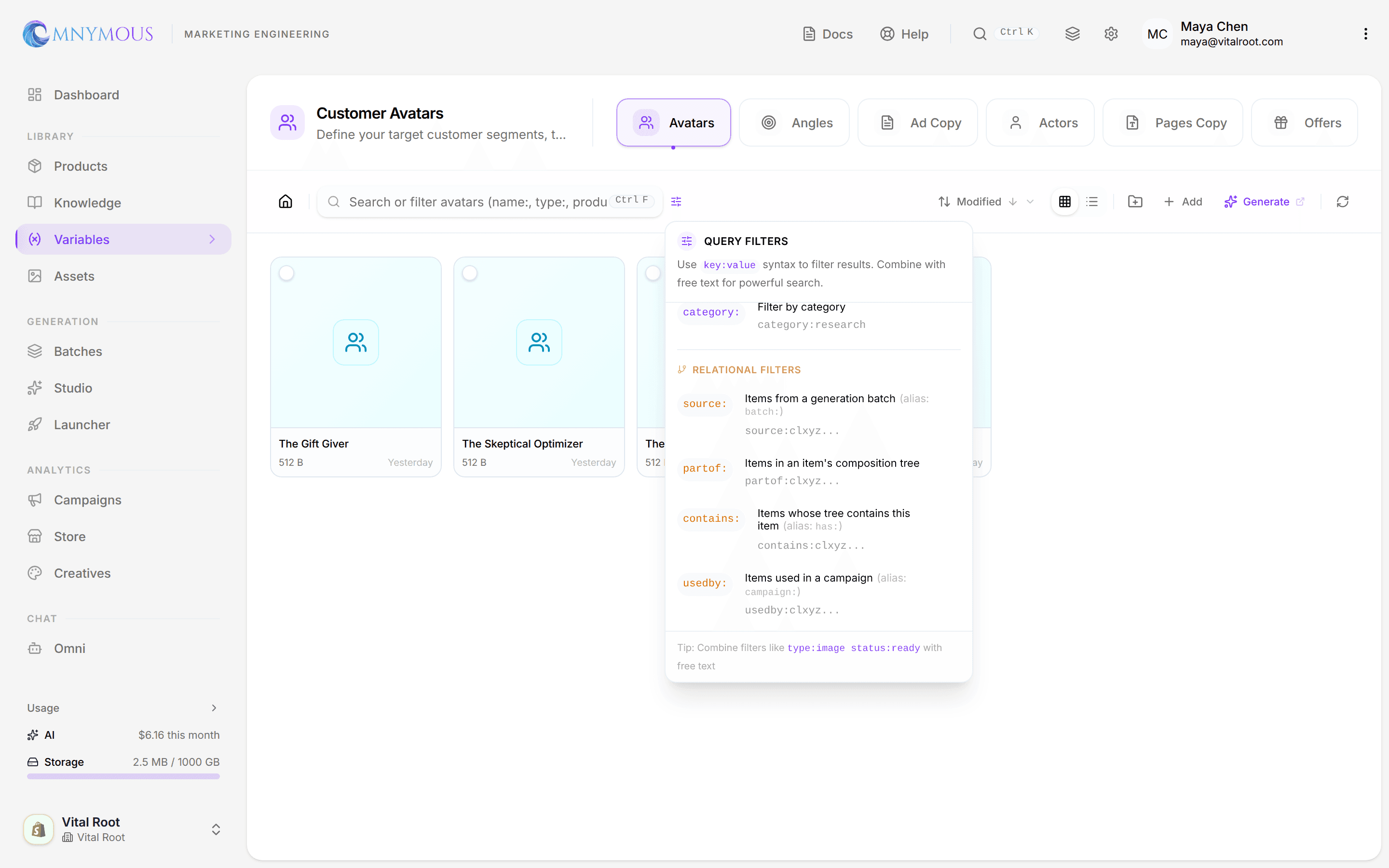The width and height of the screenshot is (1389, 868).
Task: Toggle the query filters sliders icon
Action: (676, 202)
